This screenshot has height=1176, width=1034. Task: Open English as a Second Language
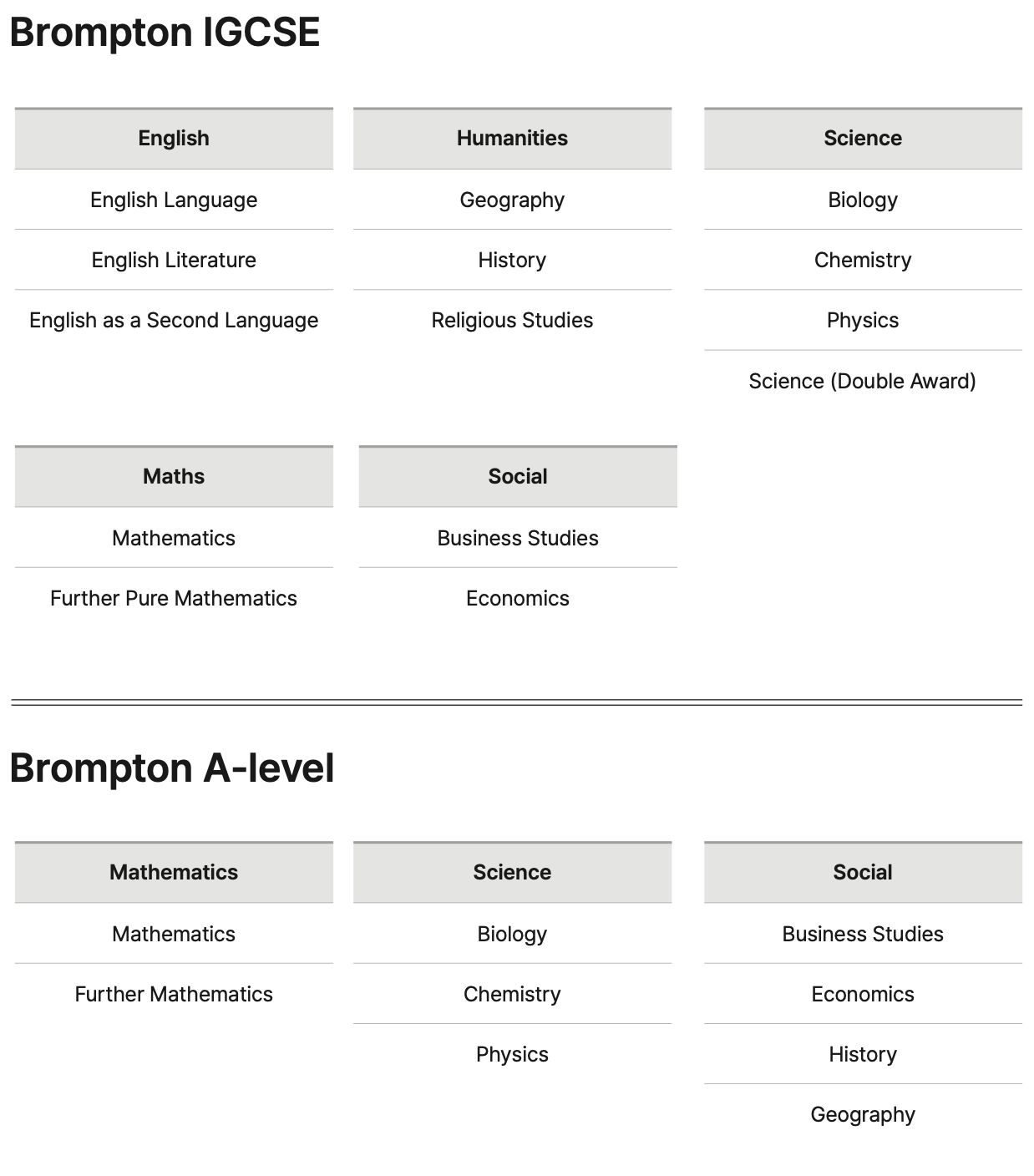click(174, 321)
